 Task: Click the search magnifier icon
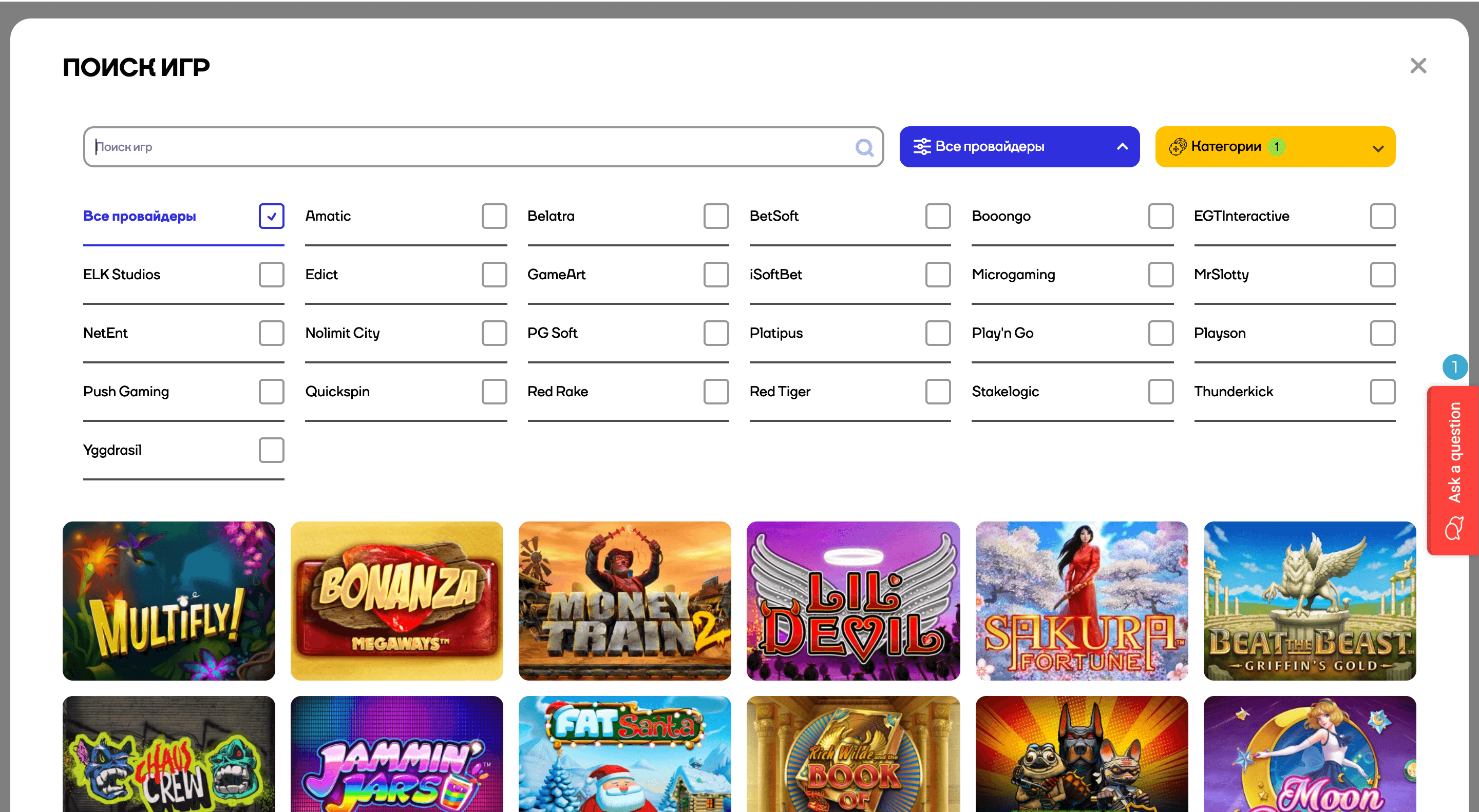pyautogui.click(x=864, y=147)
